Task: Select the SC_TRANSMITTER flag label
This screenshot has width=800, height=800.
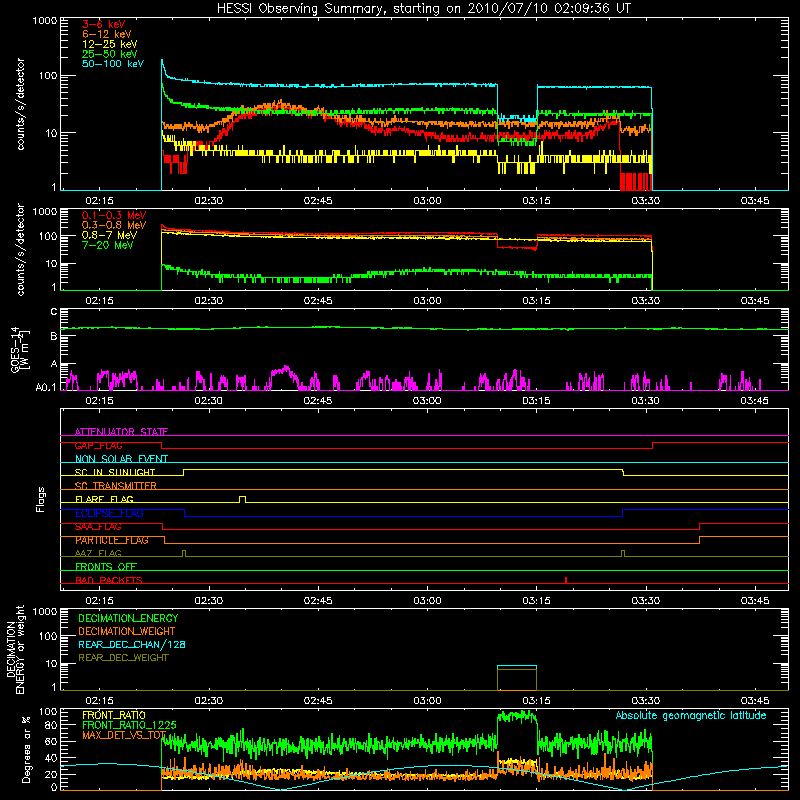Action: click(x=115, y=486)
